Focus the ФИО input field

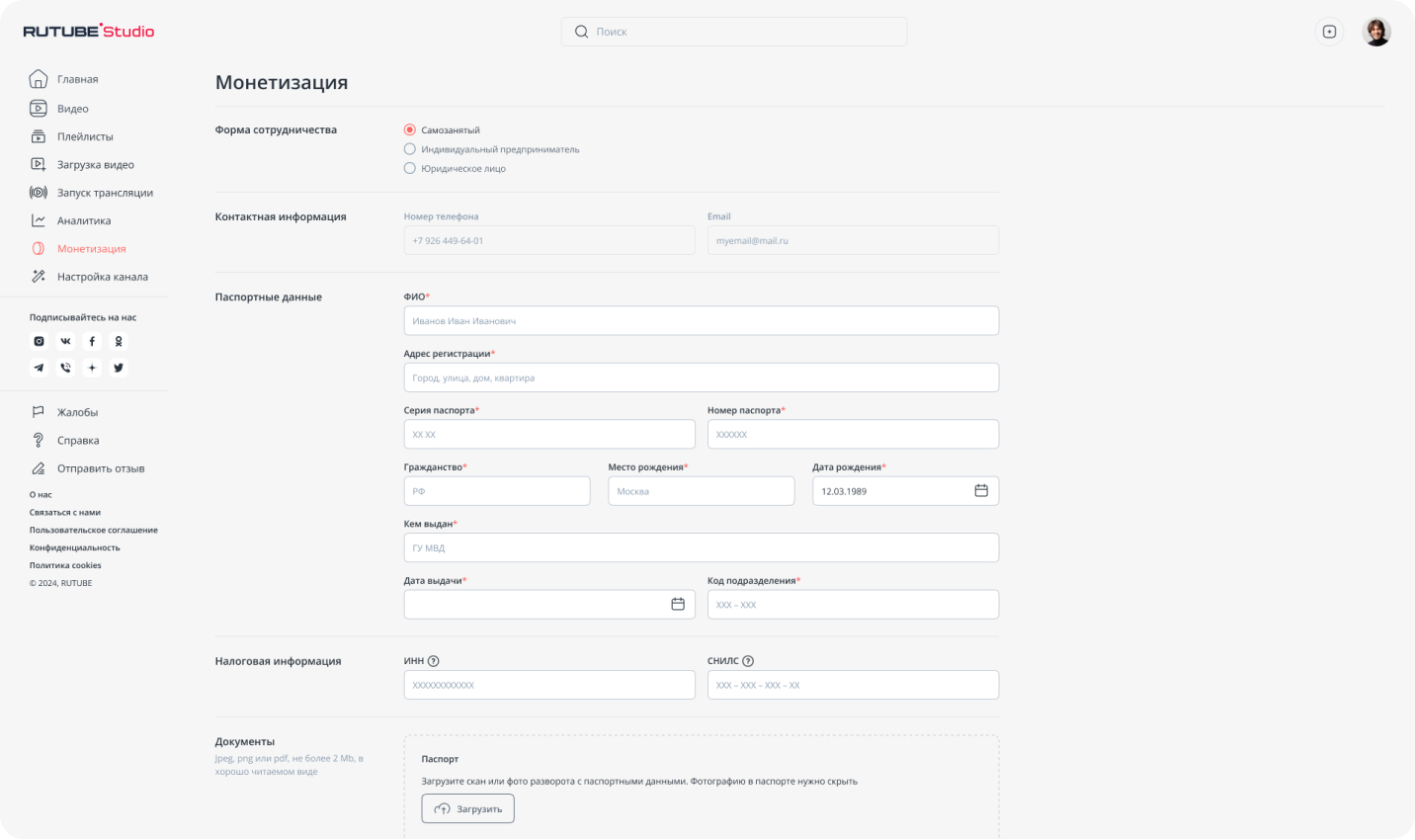(x=702, y=320)
